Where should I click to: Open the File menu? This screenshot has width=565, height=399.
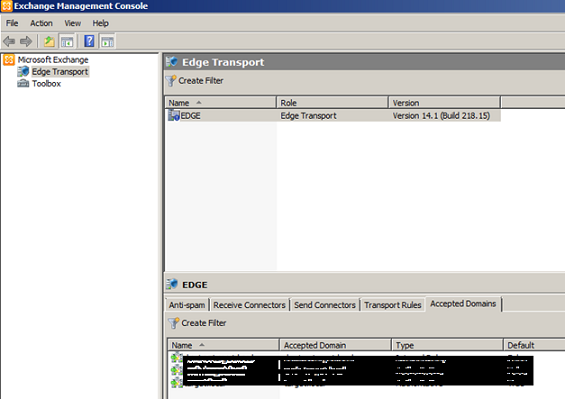click(12, 23)
